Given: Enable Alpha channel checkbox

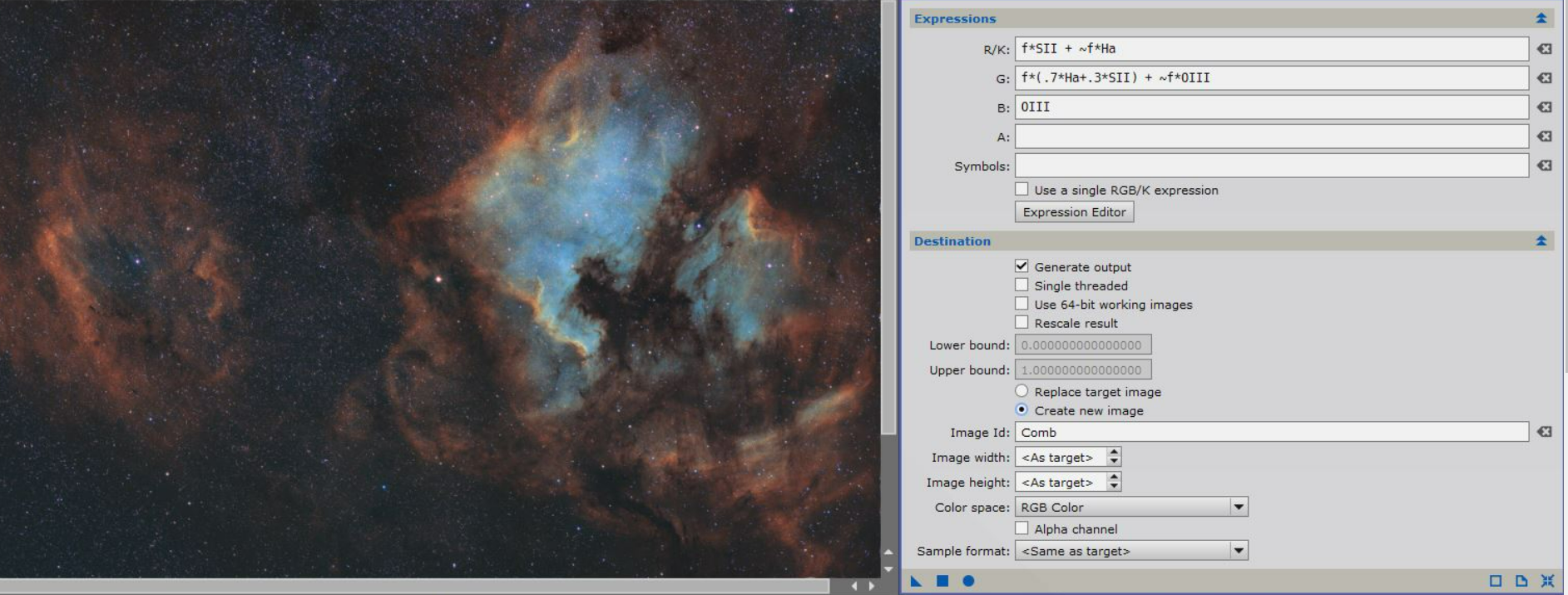Looking at the screenshot, I should click(x=1021, y=528).
